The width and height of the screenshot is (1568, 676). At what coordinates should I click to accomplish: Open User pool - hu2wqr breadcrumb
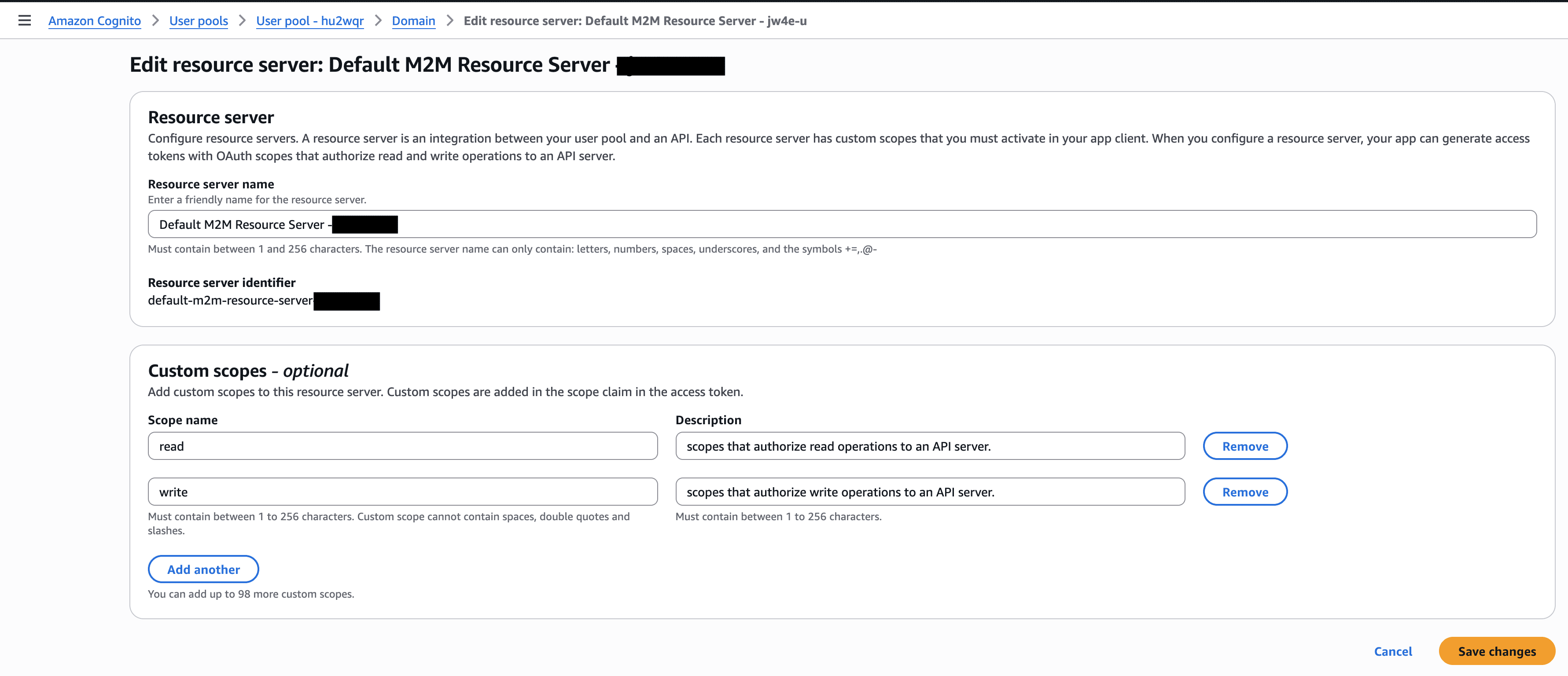click(x=310, y=21)
